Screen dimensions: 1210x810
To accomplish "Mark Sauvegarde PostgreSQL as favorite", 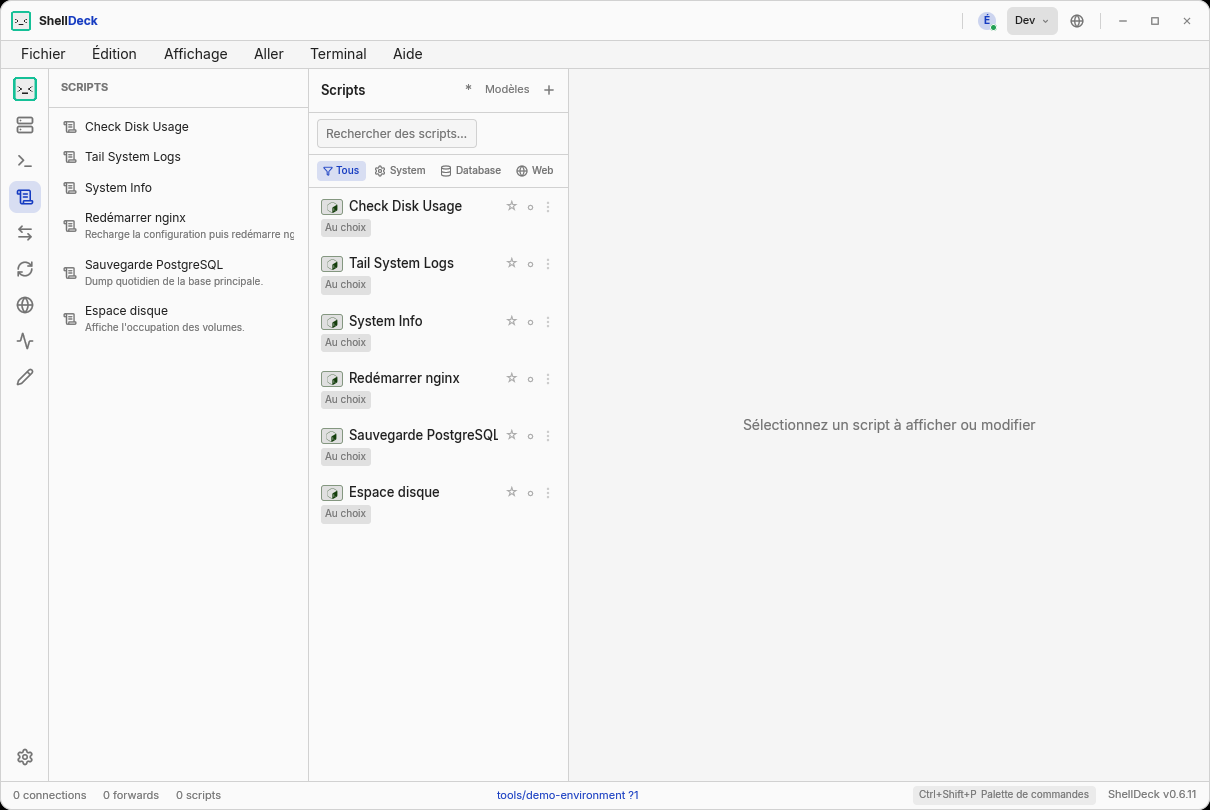I will [x=512, y=436].
